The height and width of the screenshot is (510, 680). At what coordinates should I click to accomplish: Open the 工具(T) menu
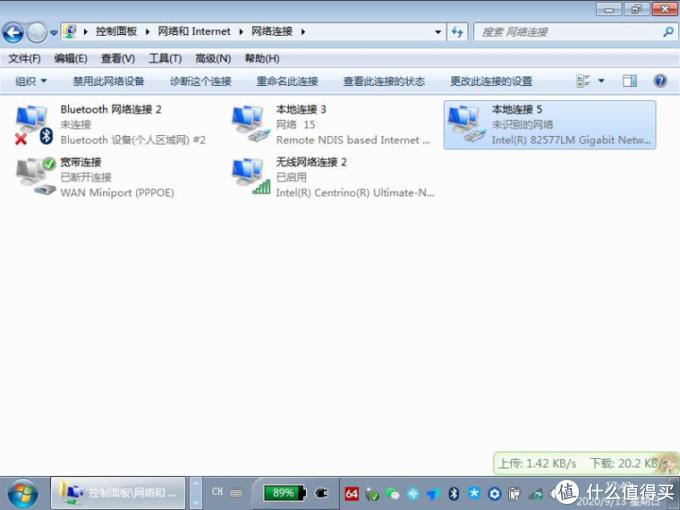click(x=165, y=59)
